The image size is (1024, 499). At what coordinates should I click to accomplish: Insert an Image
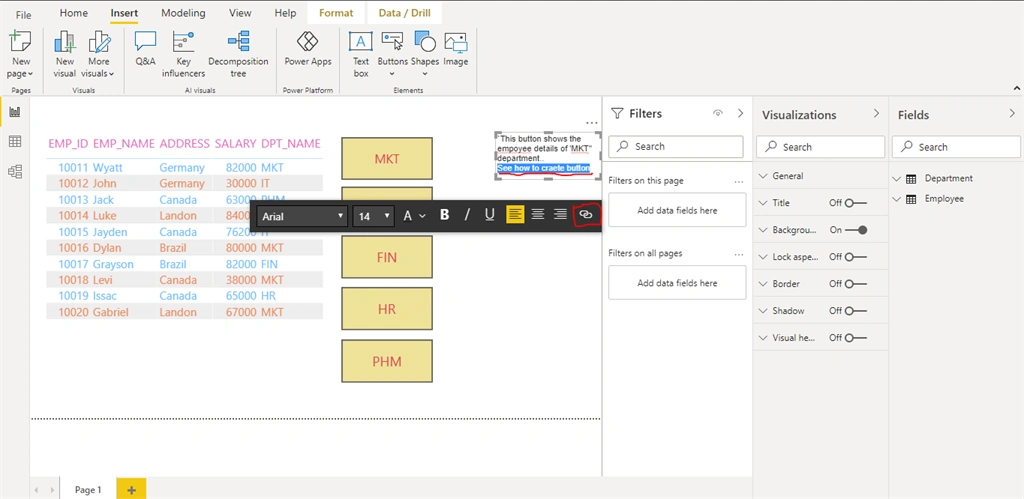click(455, 49)
